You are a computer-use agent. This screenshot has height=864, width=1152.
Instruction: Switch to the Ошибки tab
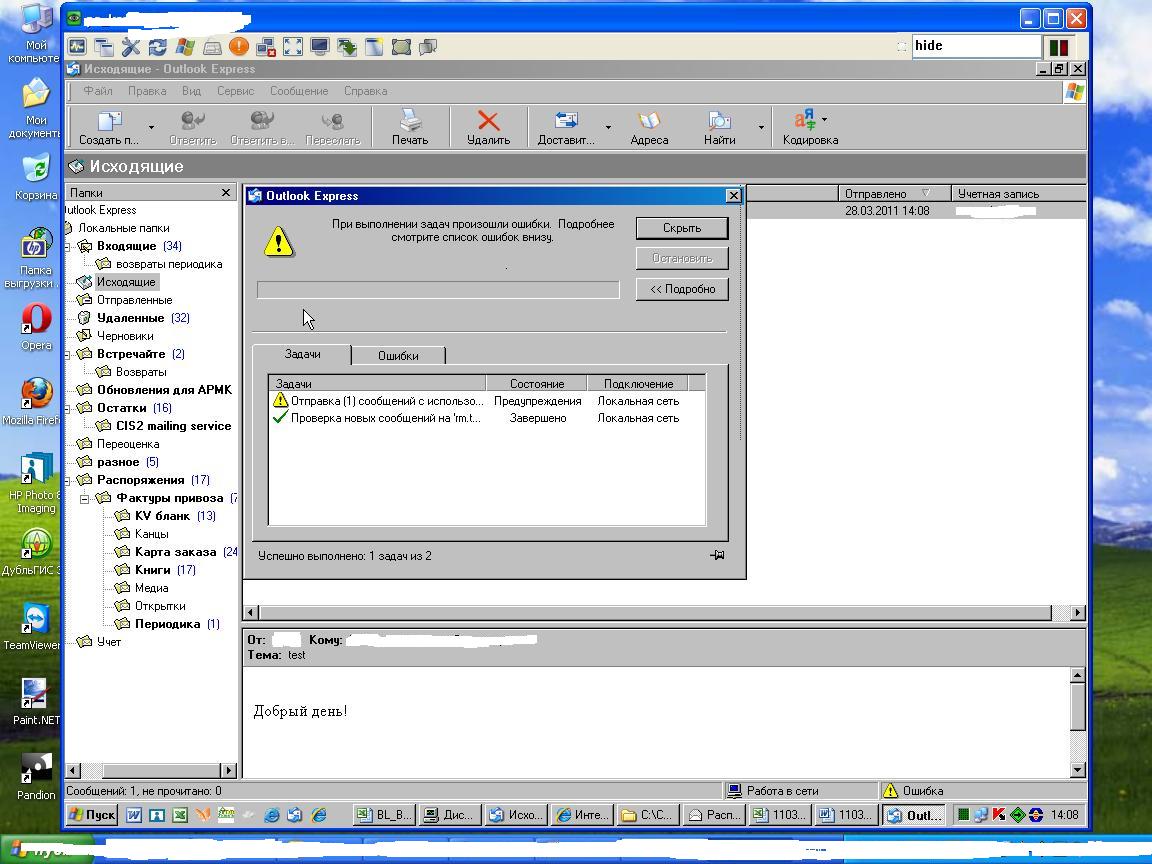click(398, 356)
